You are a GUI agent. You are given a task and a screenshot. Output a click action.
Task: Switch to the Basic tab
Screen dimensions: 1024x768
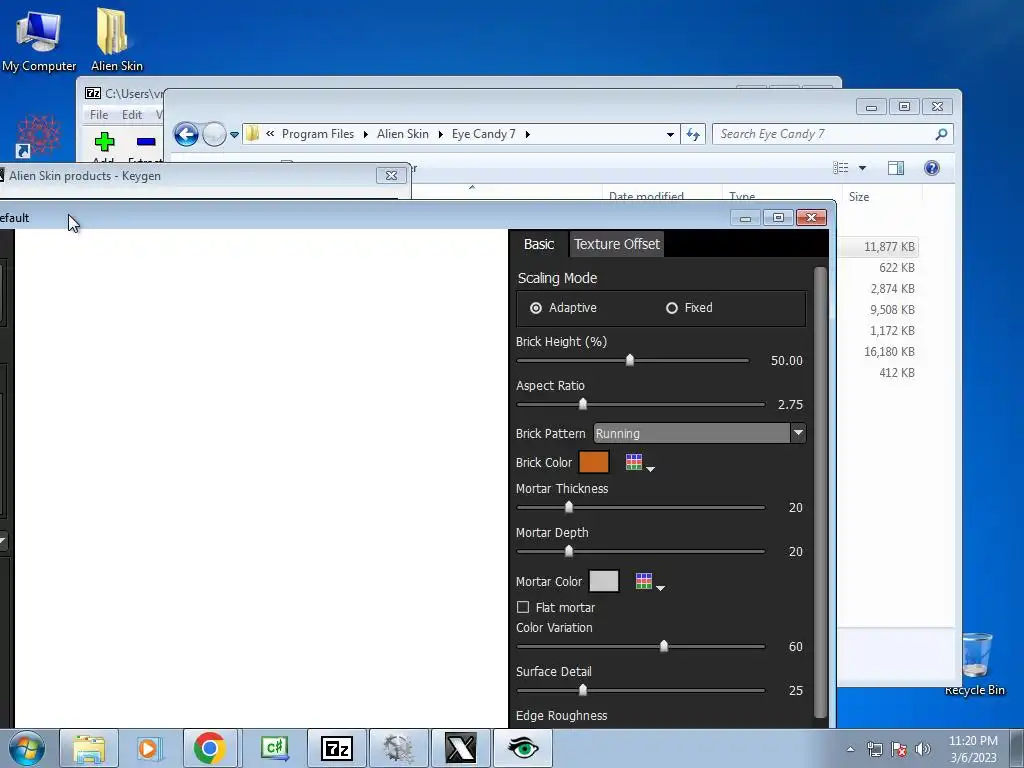tap(538, 244)
